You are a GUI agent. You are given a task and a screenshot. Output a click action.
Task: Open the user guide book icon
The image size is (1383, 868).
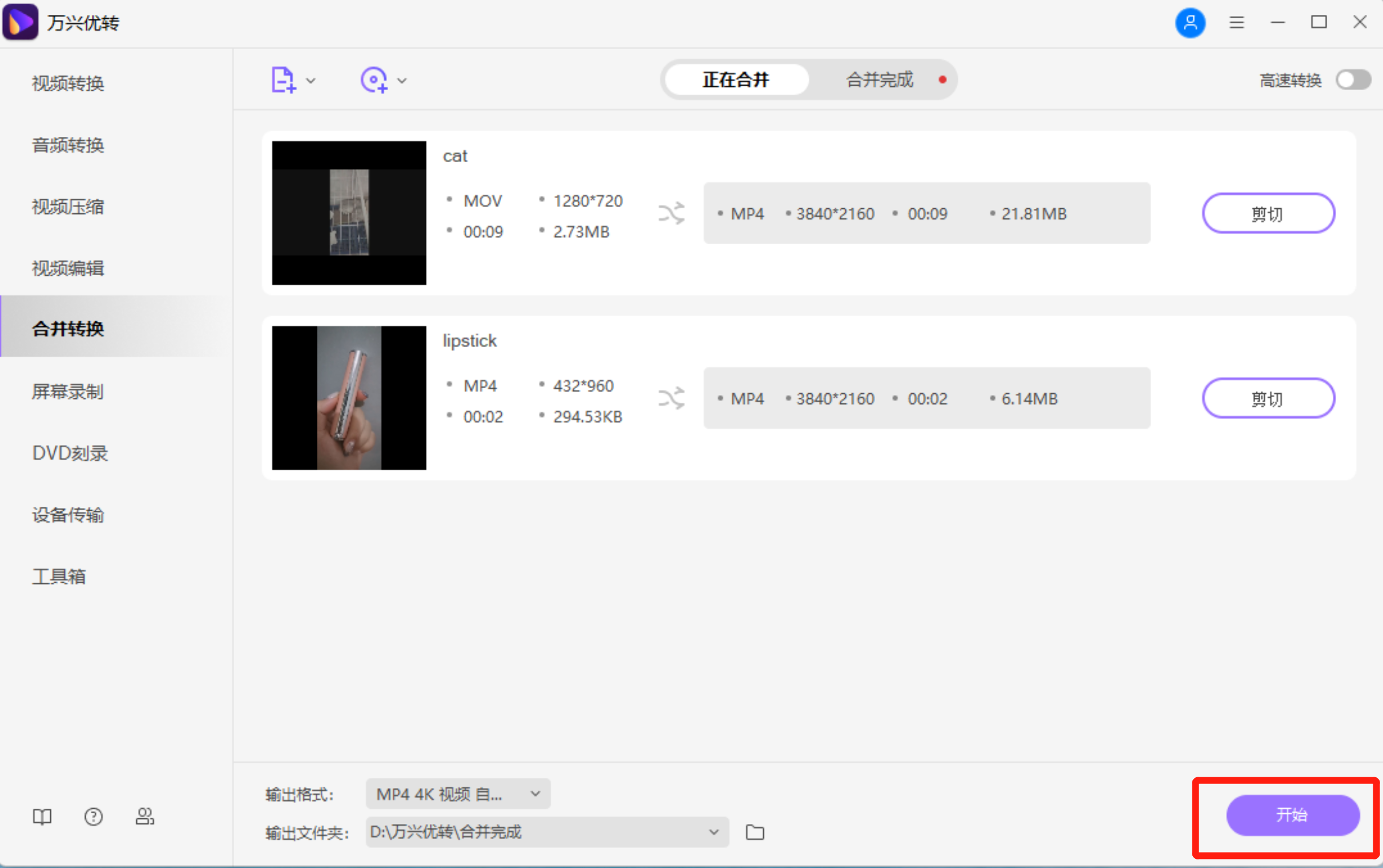pyautogui.click(x=42, y=816)
